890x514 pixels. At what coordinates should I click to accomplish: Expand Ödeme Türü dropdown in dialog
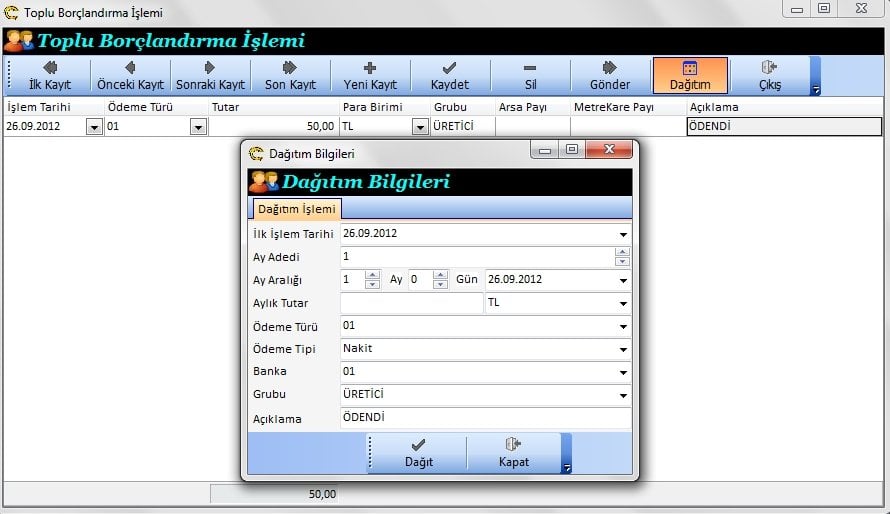[623, 326]
